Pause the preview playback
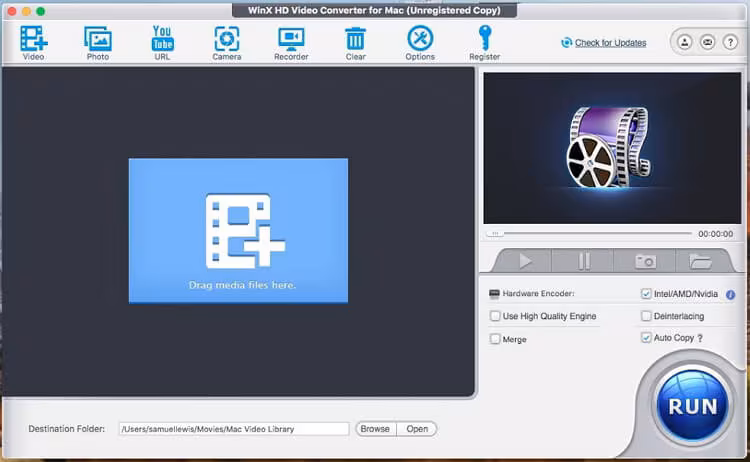The width and height of the screenshot is (750, 462). [584, 261]
